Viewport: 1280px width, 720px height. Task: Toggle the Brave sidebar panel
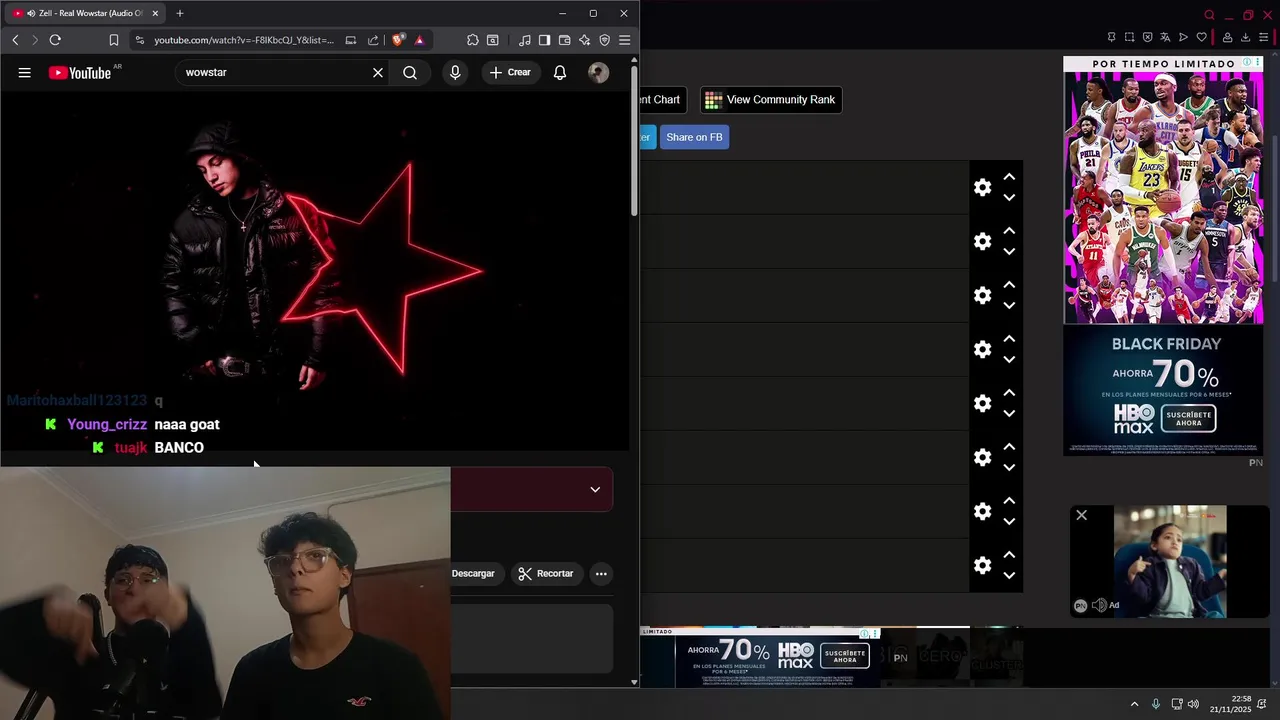click(544, 40)
